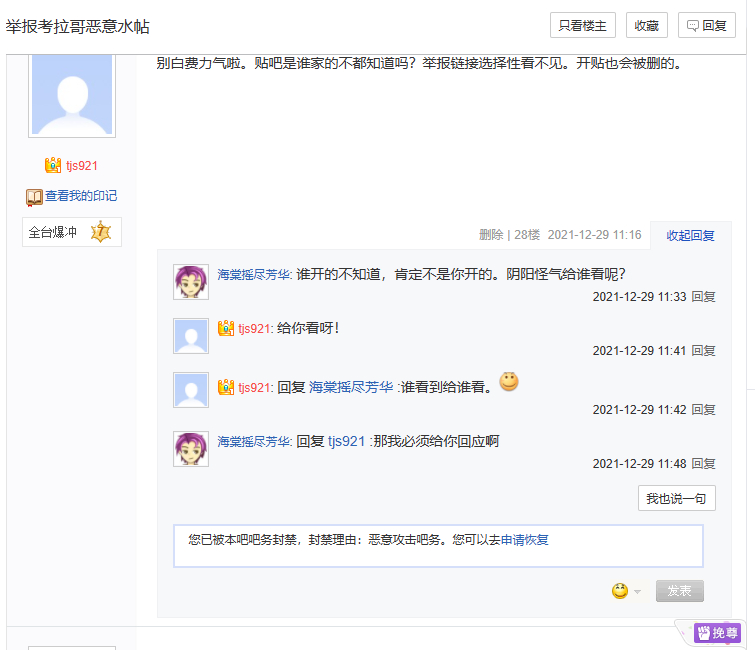Click 我也说一句 to add a comment
This screenshot has width=755, height=650.
point(676,498)
